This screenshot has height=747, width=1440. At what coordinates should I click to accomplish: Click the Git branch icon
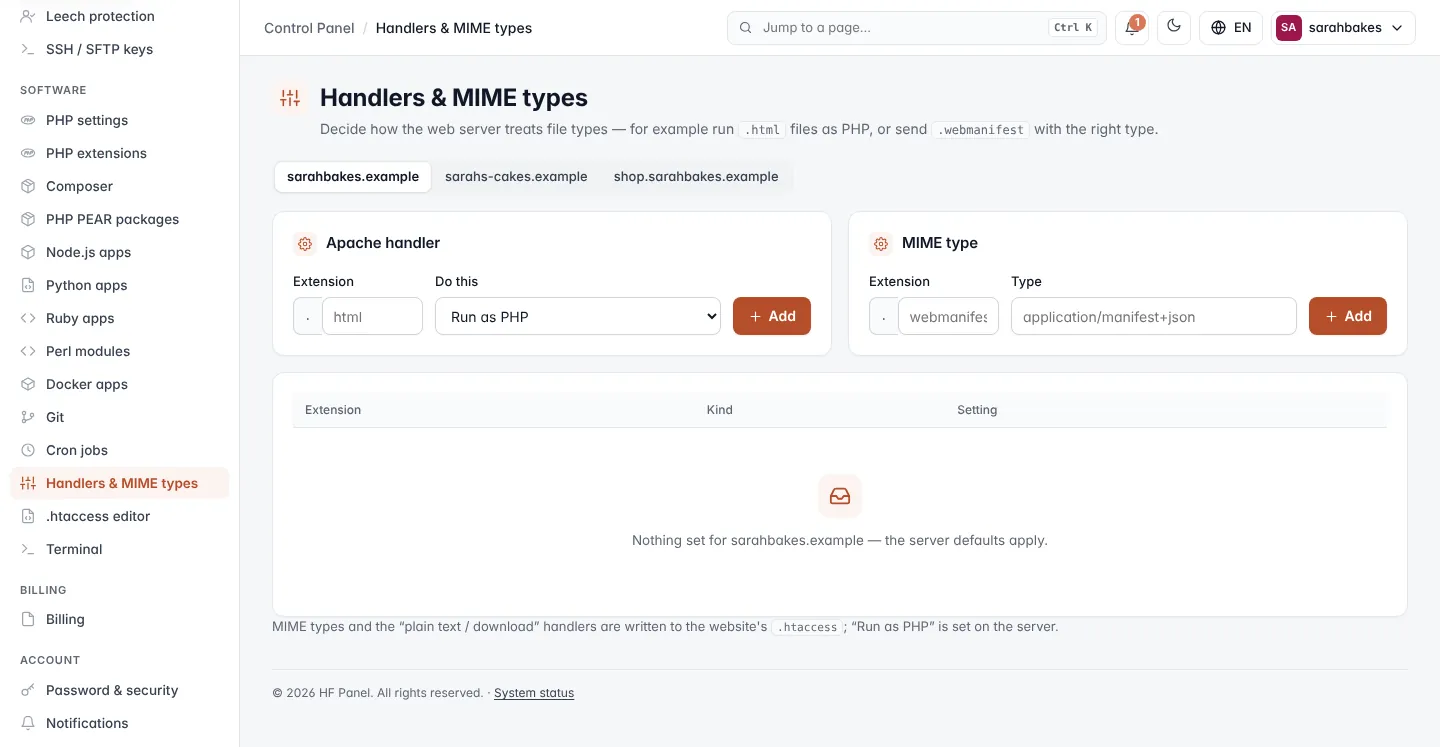[x=28, y=417]
